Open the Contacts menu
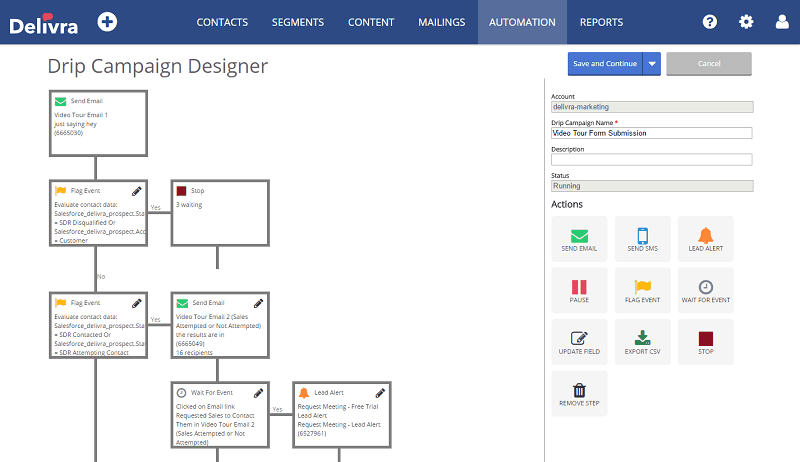The image size is (800, 462). [222, 22]
